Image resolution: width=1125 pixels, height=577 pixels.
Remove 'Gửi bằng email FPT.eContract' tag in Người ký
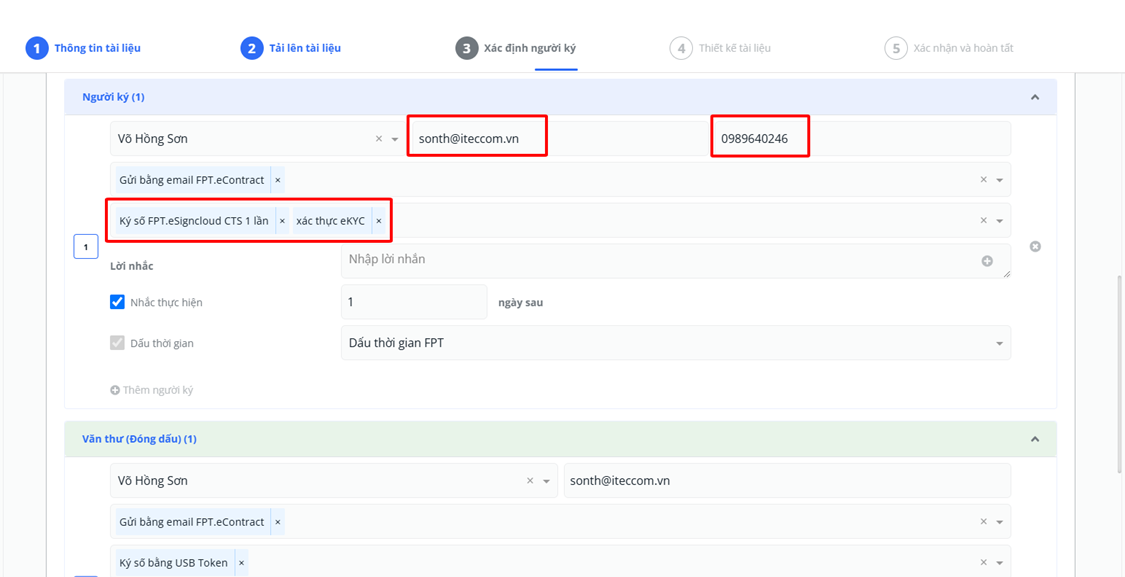tap(278, 180)
